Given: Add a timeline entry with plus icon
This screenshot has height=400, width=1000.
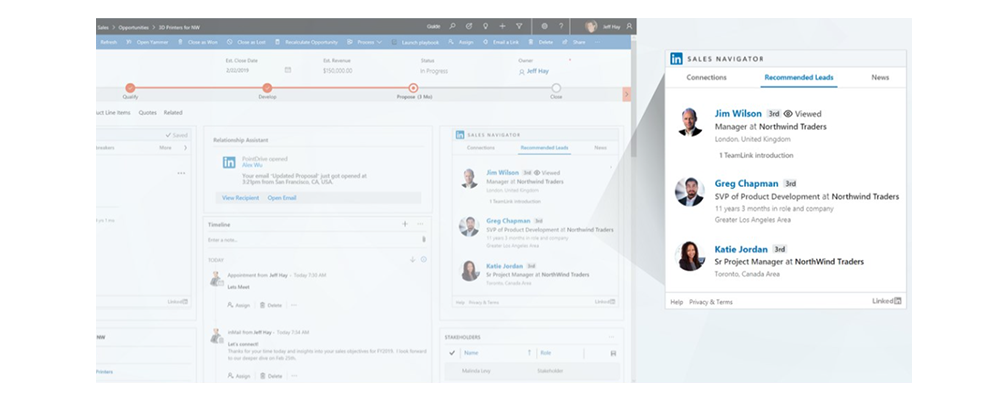Looking at the screenshot, I should (404, 224).
